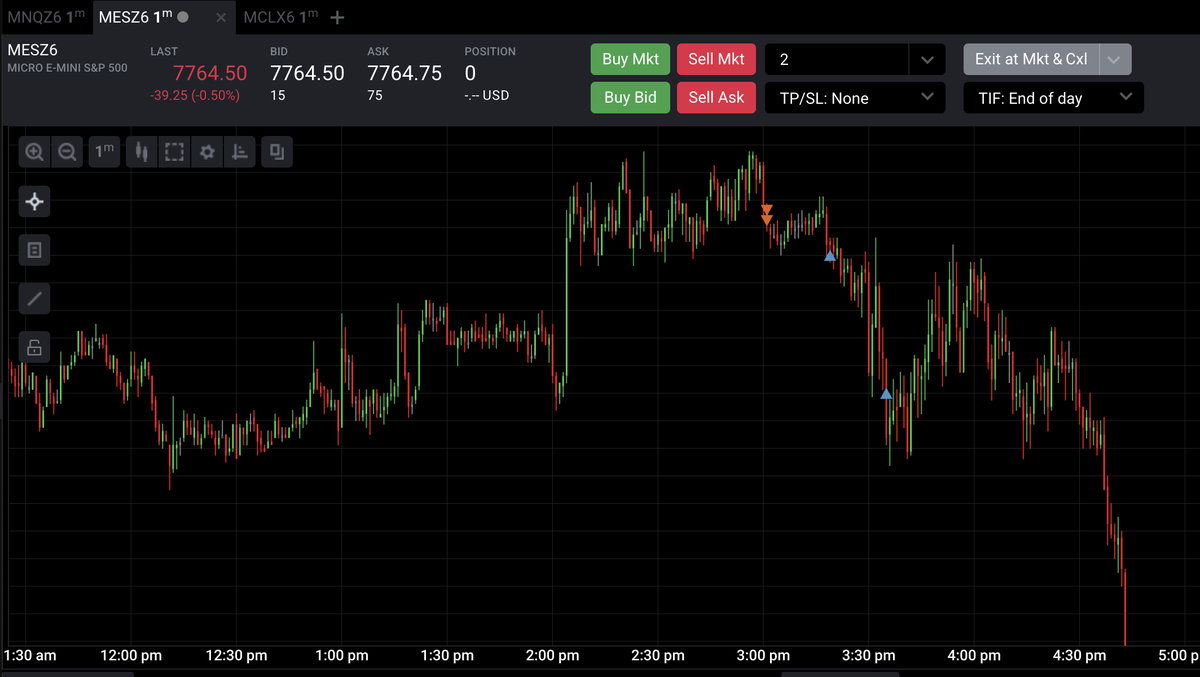Click the ask price 7764.75

(404, 73)
